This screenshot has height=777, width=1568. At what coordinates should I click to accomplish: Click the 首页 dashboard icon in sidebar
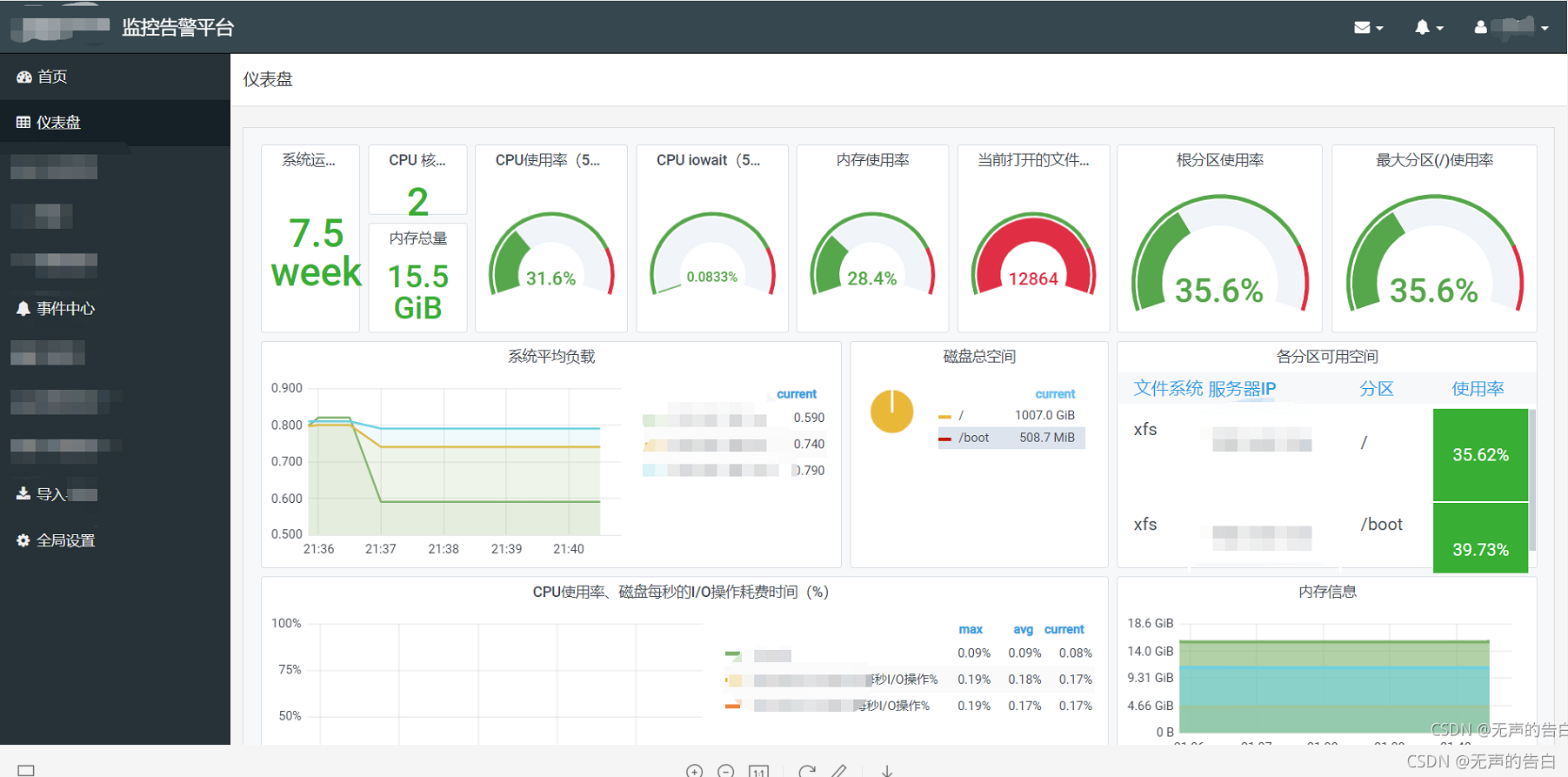point(23,77)
